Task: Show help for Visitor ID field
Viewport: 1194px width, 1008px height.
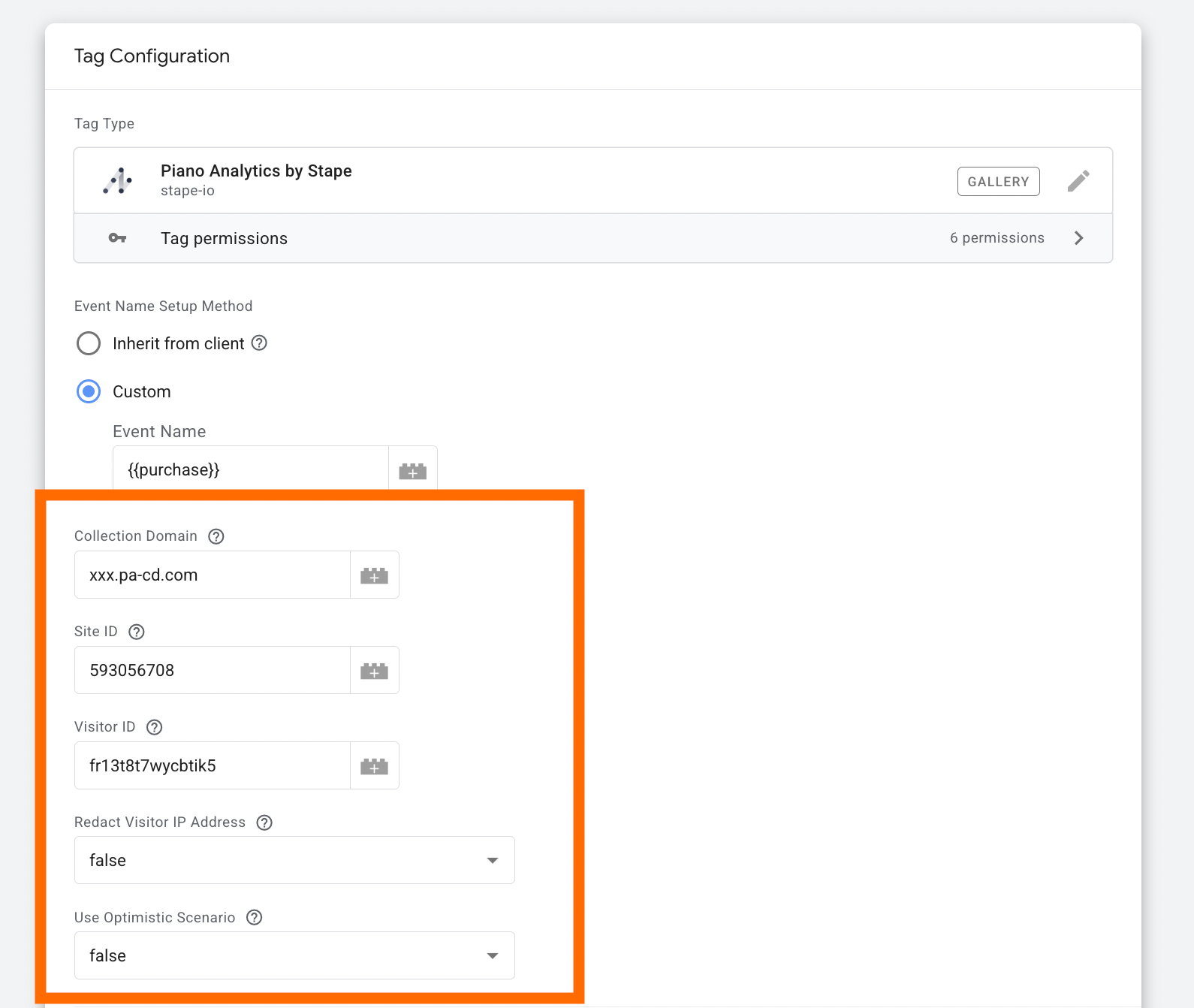Action: click(155, 727)
